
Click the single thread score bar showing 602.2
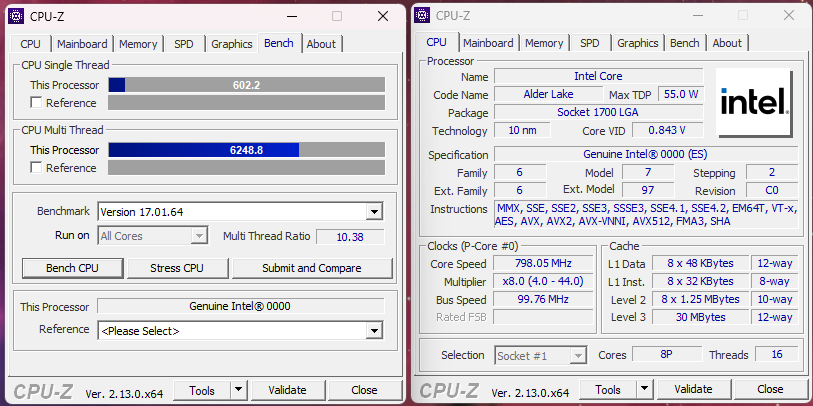point(246,85)
